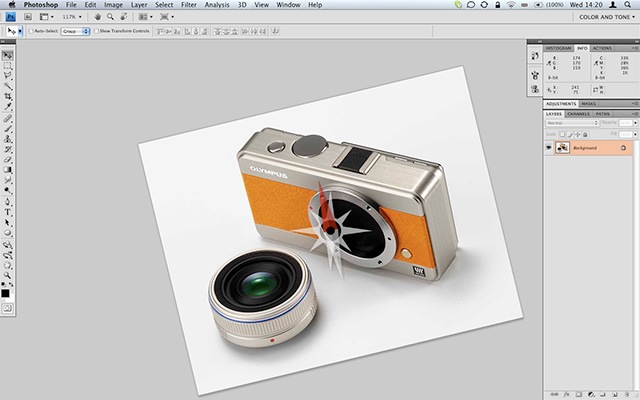This screenshot has height=400, width=640.
Task: Open the layer Opacity slider arrow
Action: (635, 123)
